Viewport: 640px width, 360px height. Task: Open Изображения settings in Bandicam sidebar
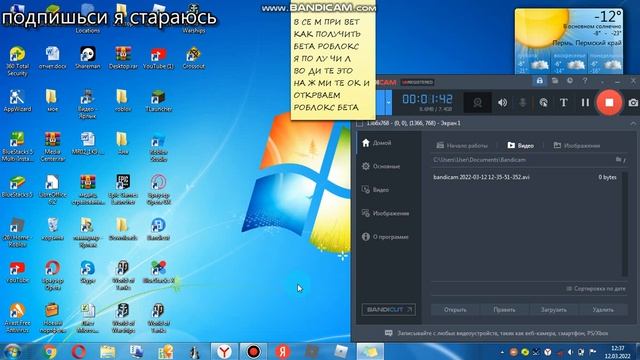click(x=385, y=213)
